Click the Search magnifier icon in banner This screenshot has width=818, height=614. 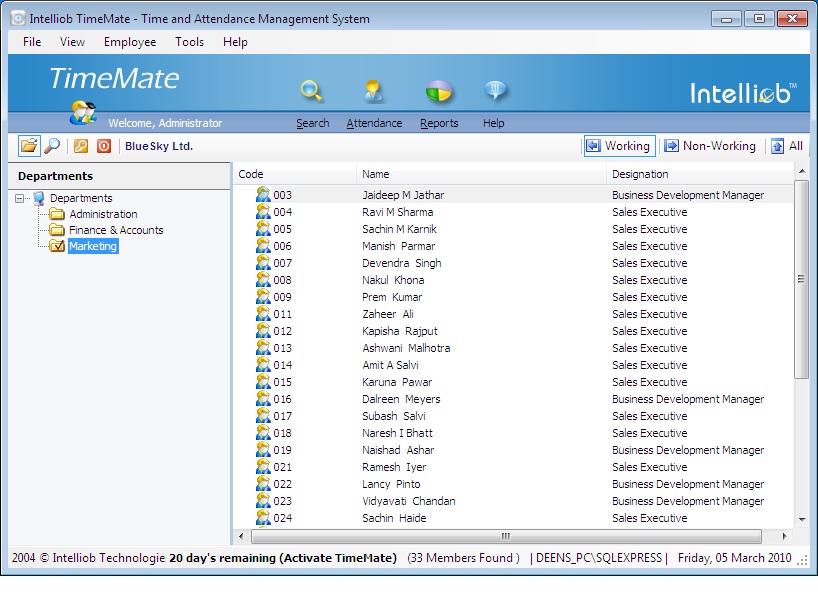click(311, 91)
